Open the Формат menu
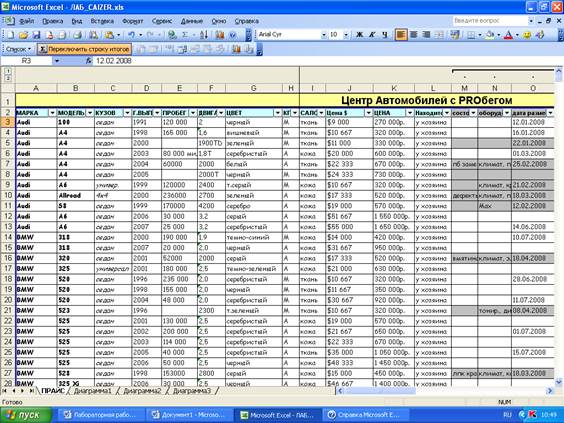The image size is (564, 423). [x=133, y=21]
